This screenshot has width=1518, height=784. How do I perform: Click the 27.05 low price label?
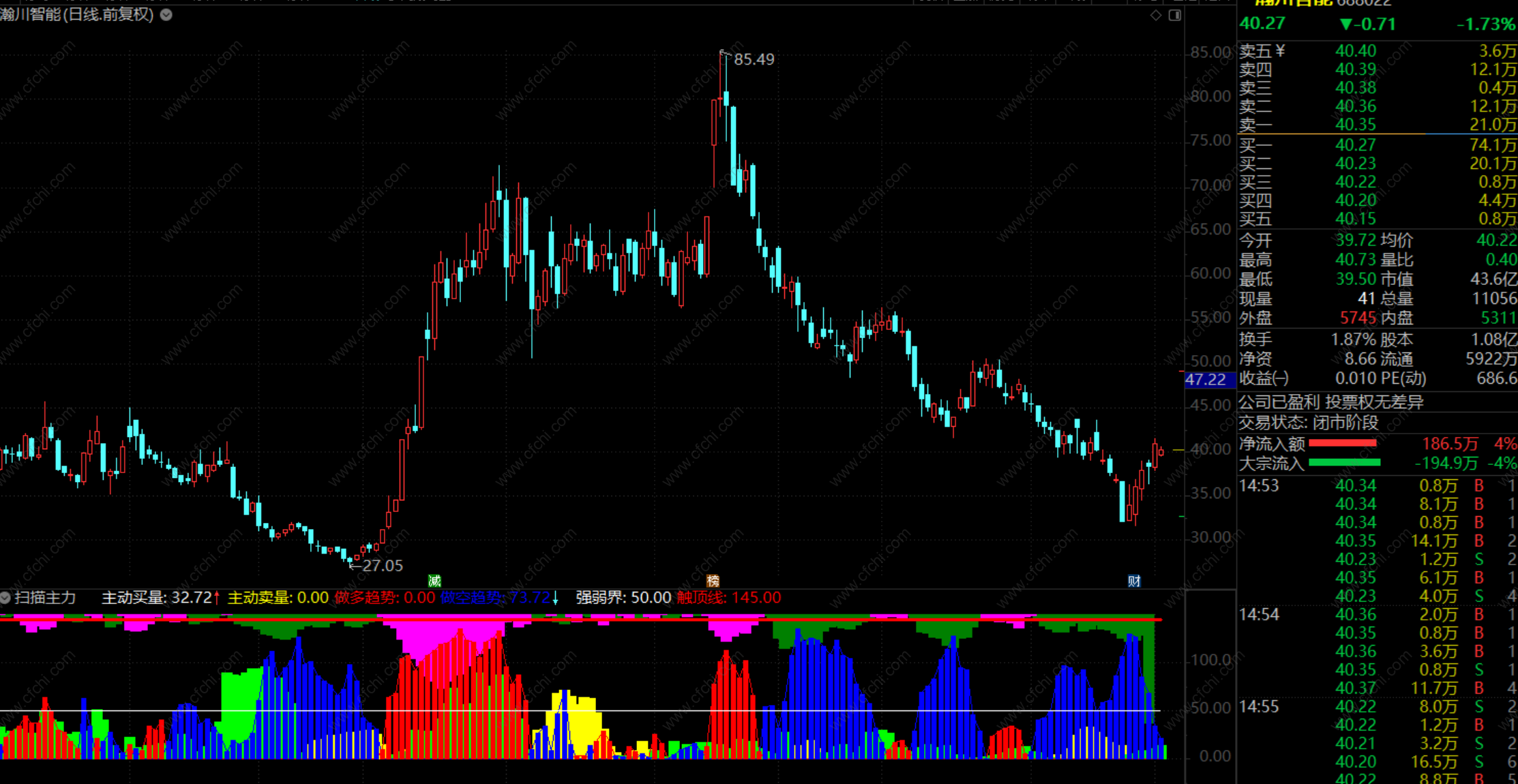(382, 565)
